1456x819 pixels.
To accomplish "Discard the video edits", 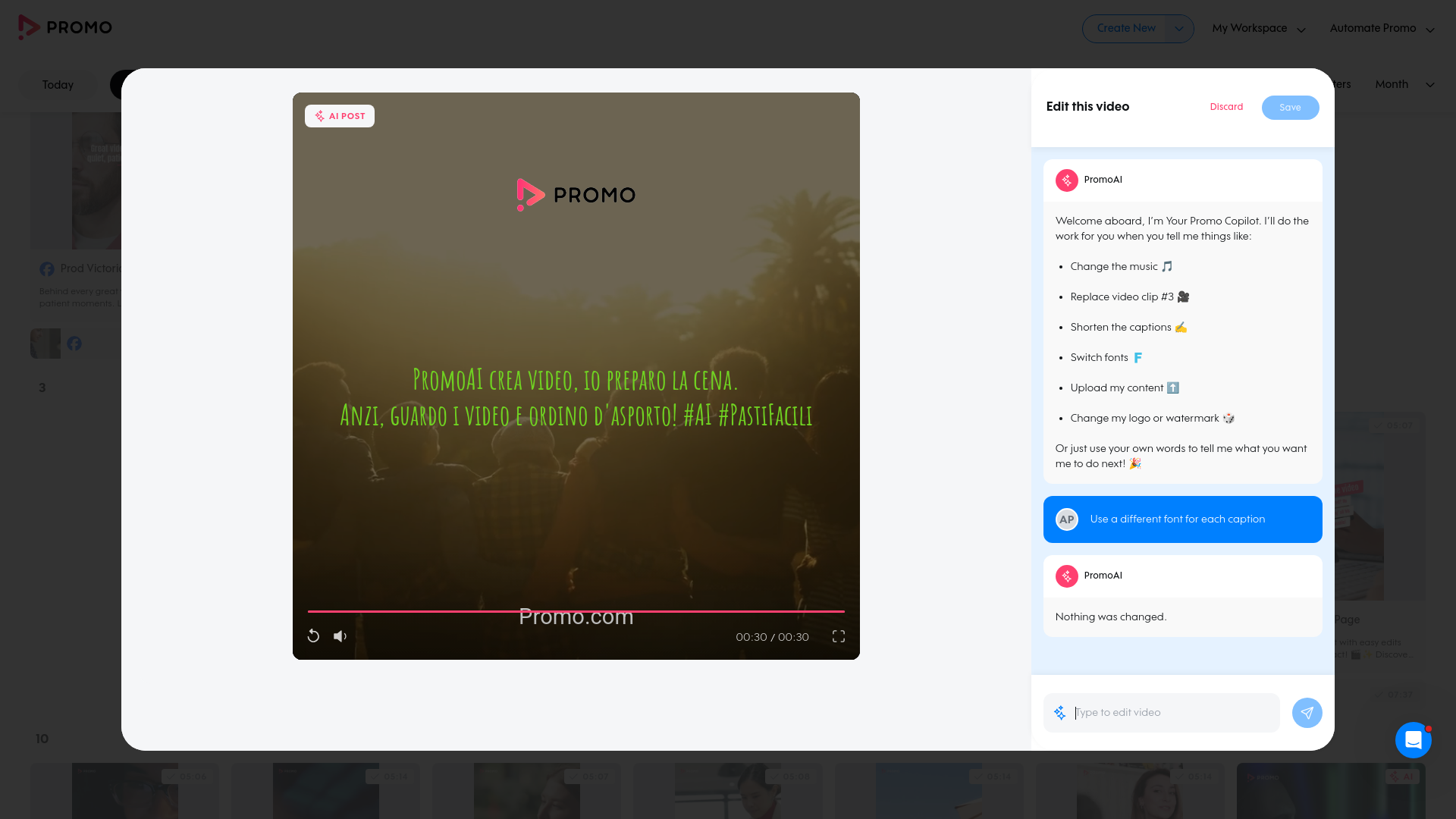I will click(x=1226, y=107).
